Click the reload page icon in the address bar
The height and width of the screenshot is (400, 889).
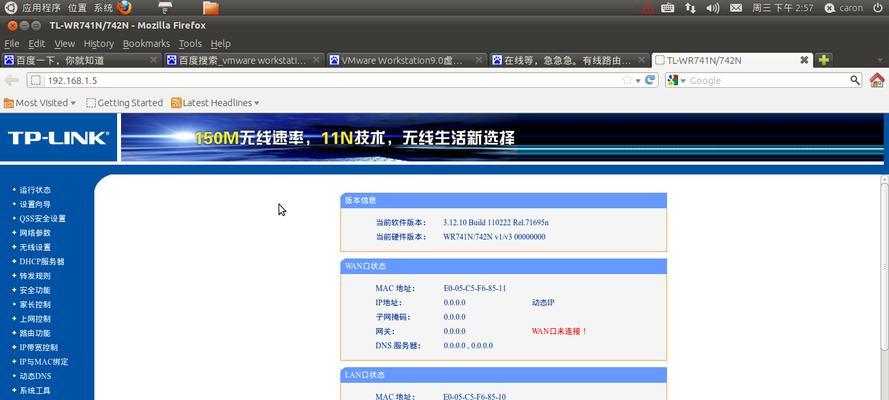[x=651, y=80]
